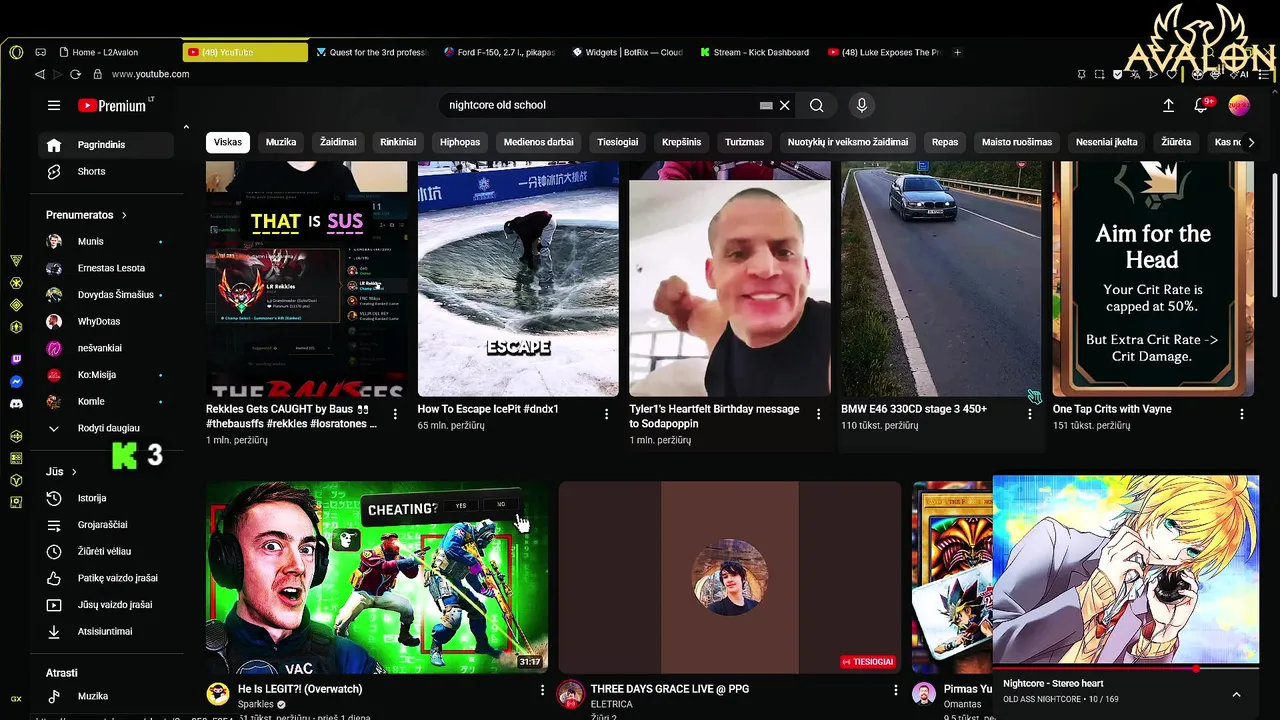Open Jūsų vaizdo įrašai page
This screenshot has width=1280, height=720.
[106, 605]
